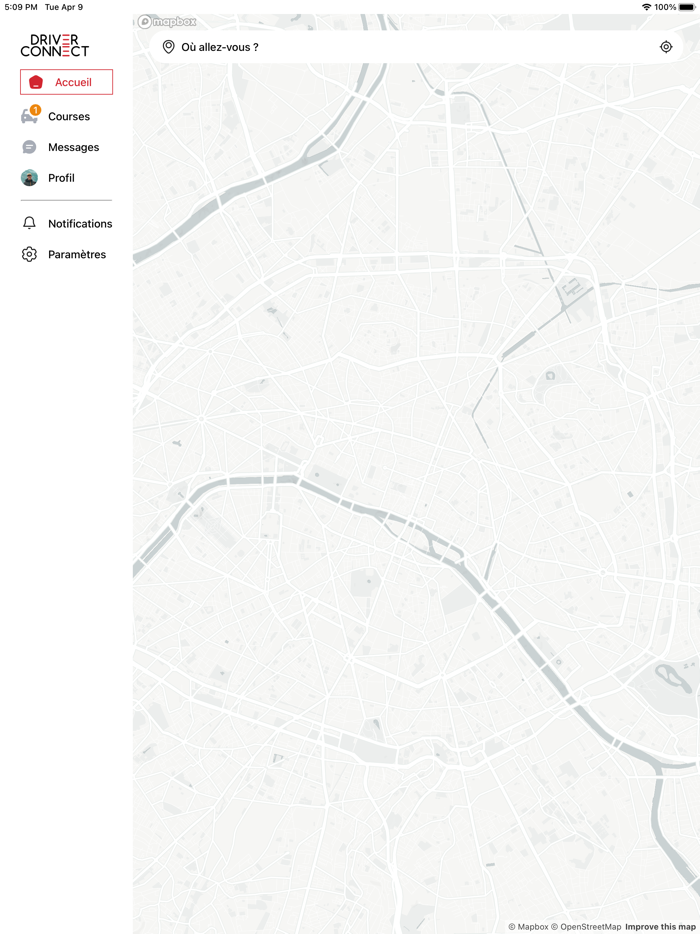This screenshot has width=700, height=934.
Task: Open the © OpenStreetMap attribution link
Action: click(586, 927)
